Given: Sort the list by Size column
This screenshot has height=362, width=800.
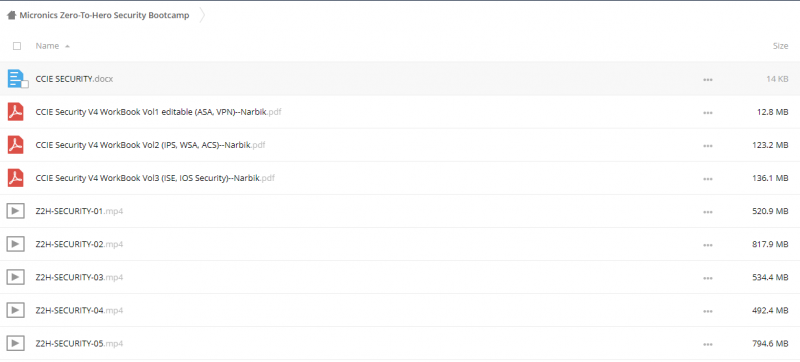Looking at the screenshot, I should point(780,46).
